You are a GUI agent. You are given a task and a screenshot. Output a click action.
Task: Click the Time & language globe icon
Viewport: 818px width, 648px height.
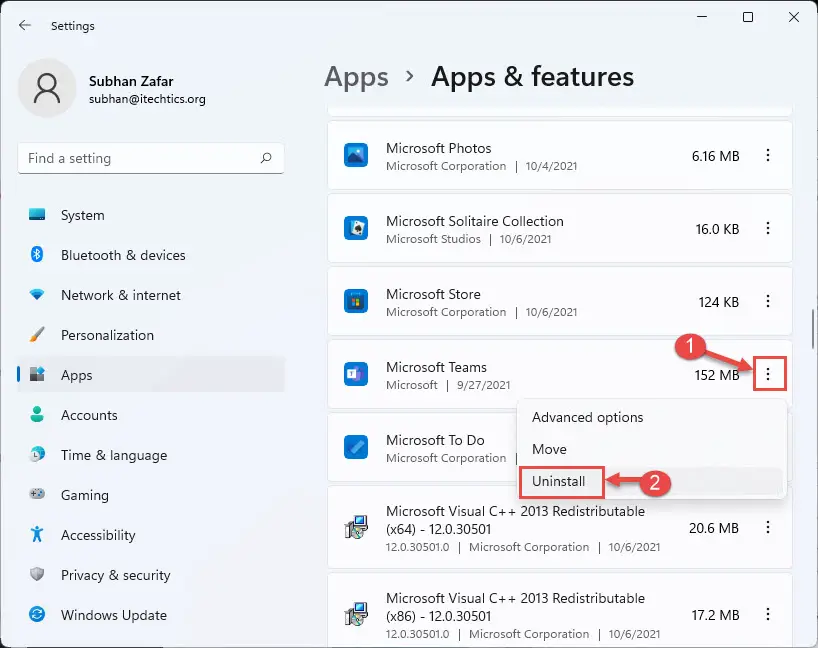click(x=37, y=454)
